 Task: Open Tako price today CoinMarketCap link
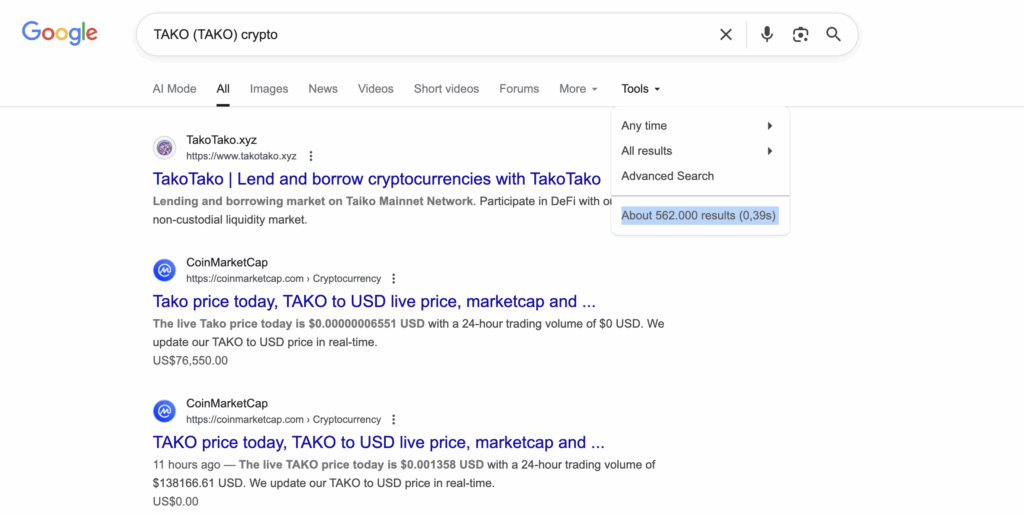374,301
